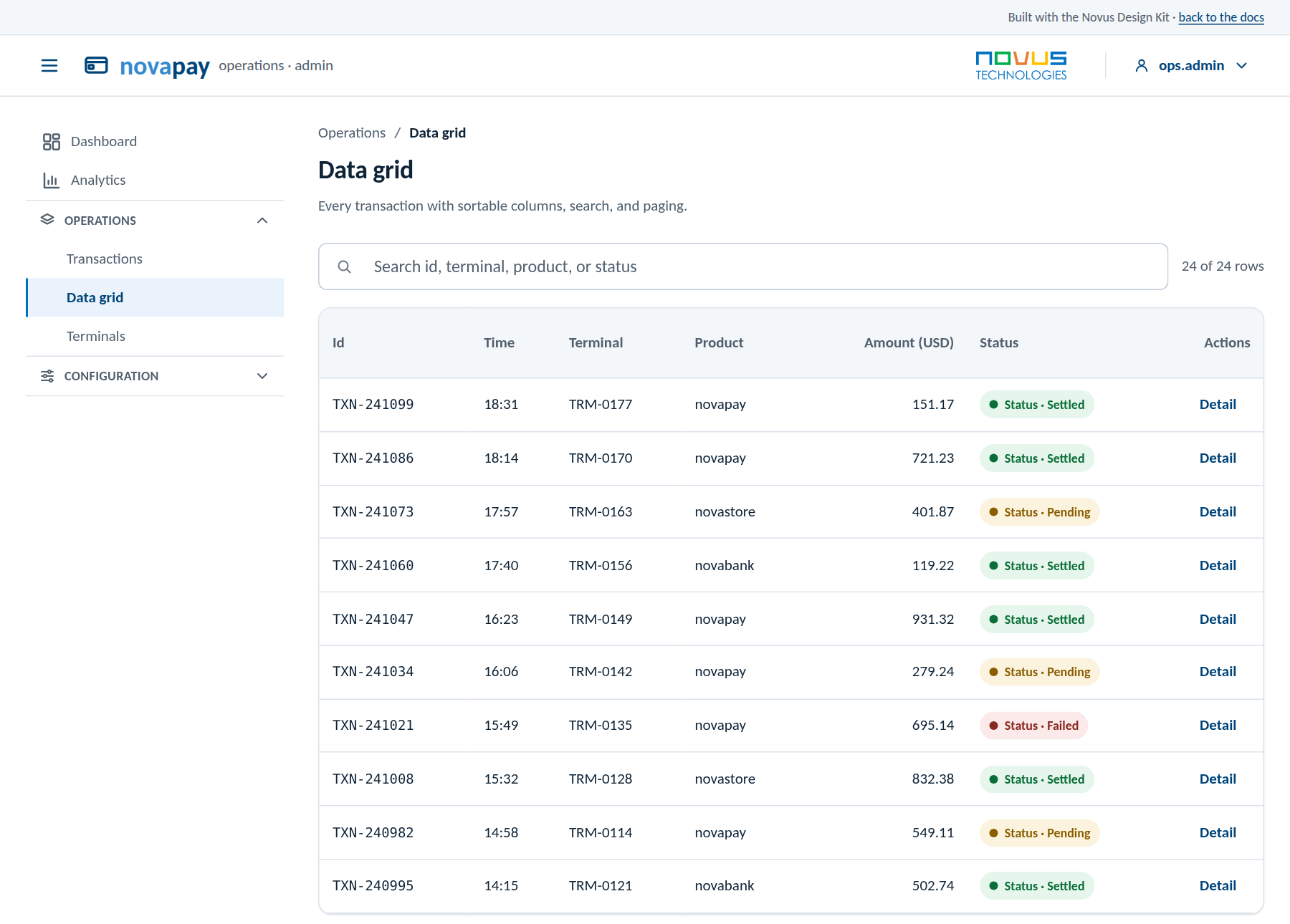Open Detail for TXN-240995
The width and height of the screenshot is (1290, 924).
pos(1218,886)
